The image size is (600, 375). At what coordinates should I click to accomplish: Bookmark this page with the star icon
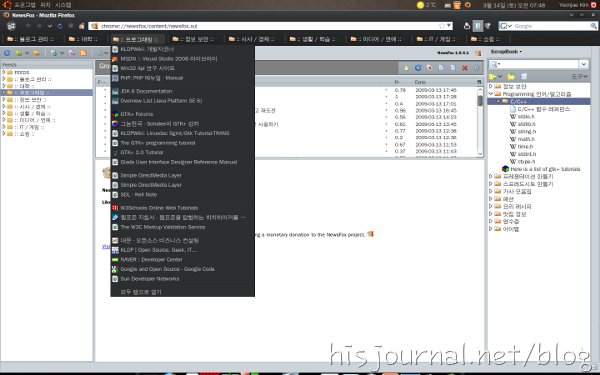[442, 26]
